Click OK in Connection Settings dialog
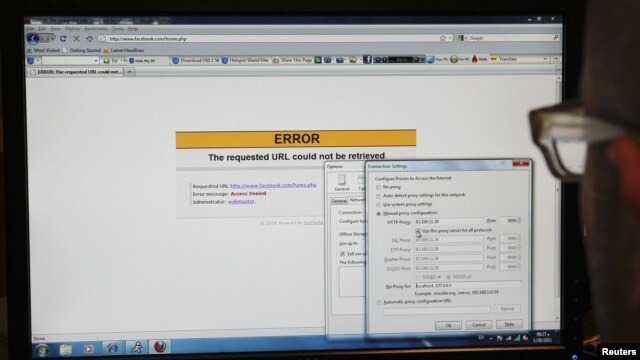Viewport: 640px width, 360px height. click(448, 325)
